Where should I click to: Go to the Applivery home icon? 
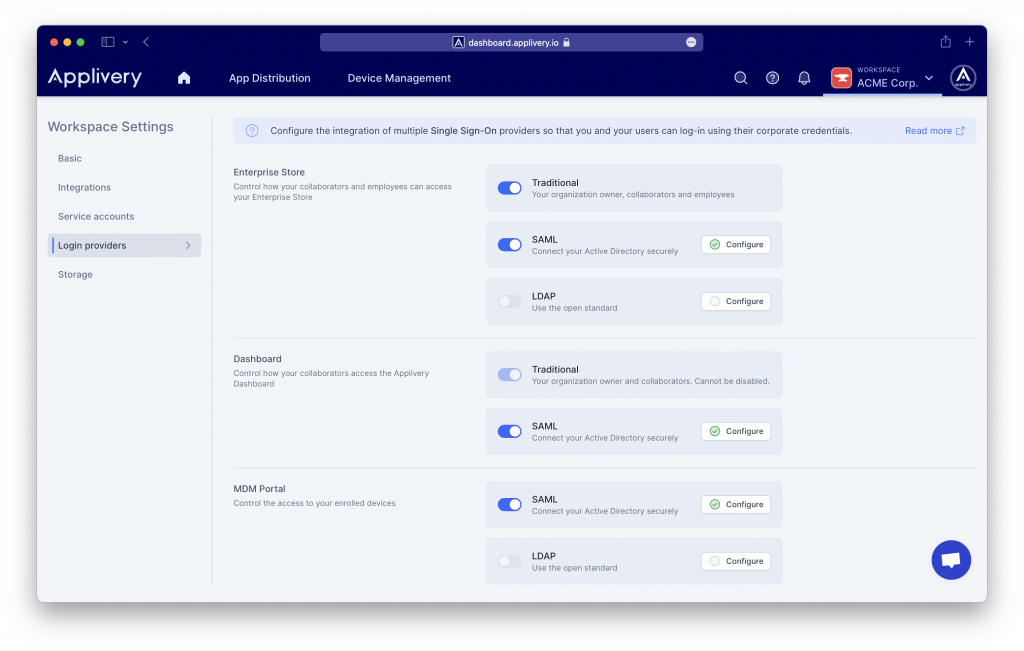click(184, 78)
